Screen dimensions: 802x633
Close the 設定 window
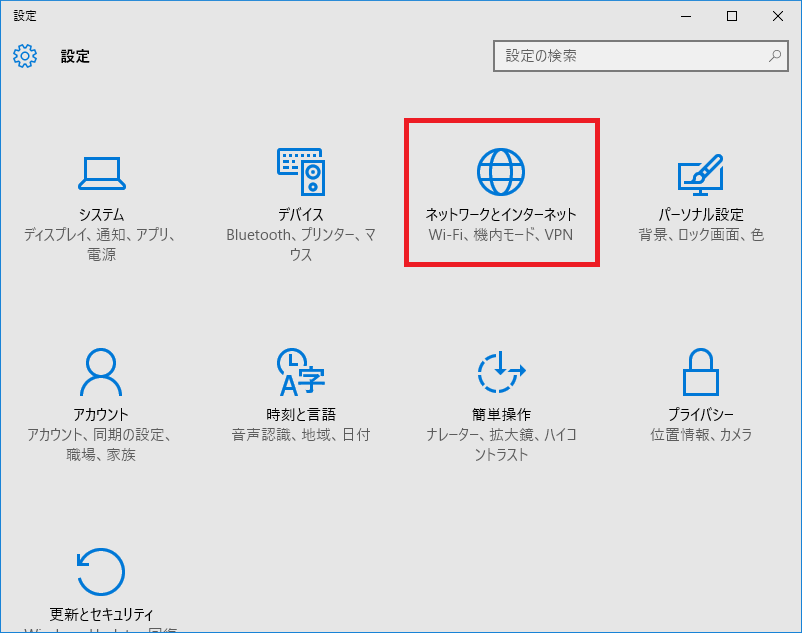pos(778,16)
